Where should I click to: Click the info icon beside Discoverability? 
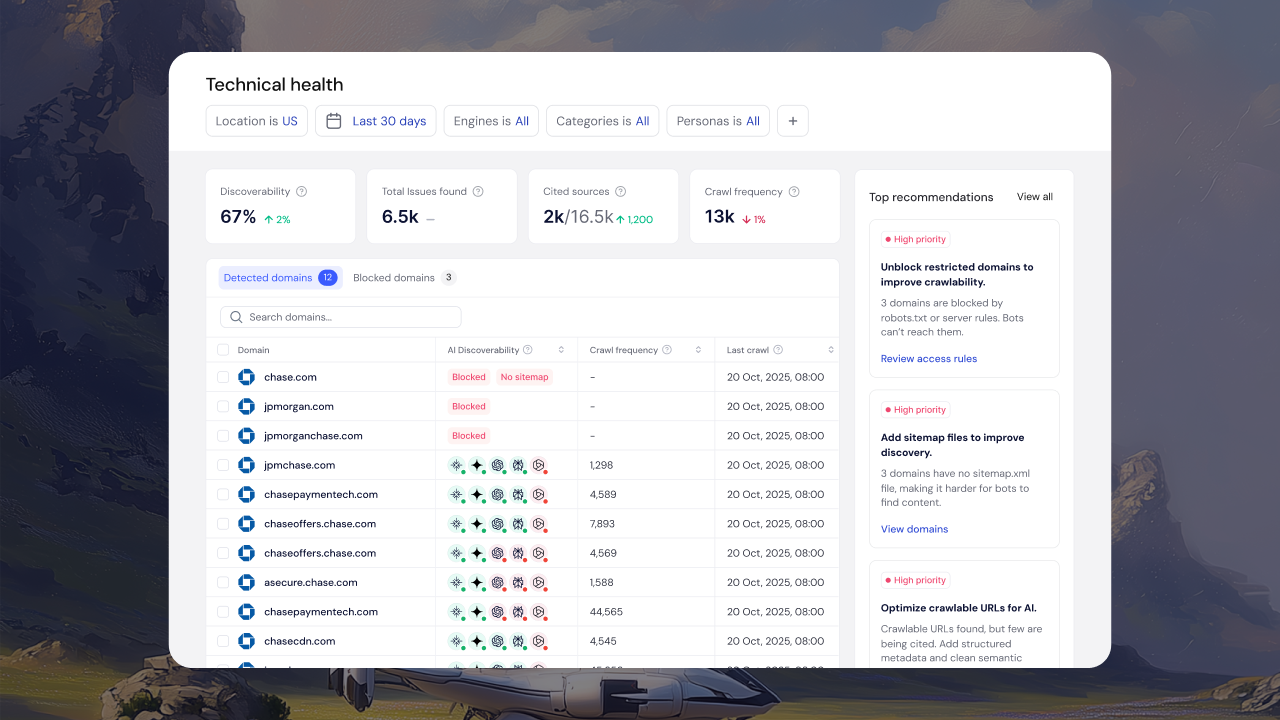(x=302, y=192)
